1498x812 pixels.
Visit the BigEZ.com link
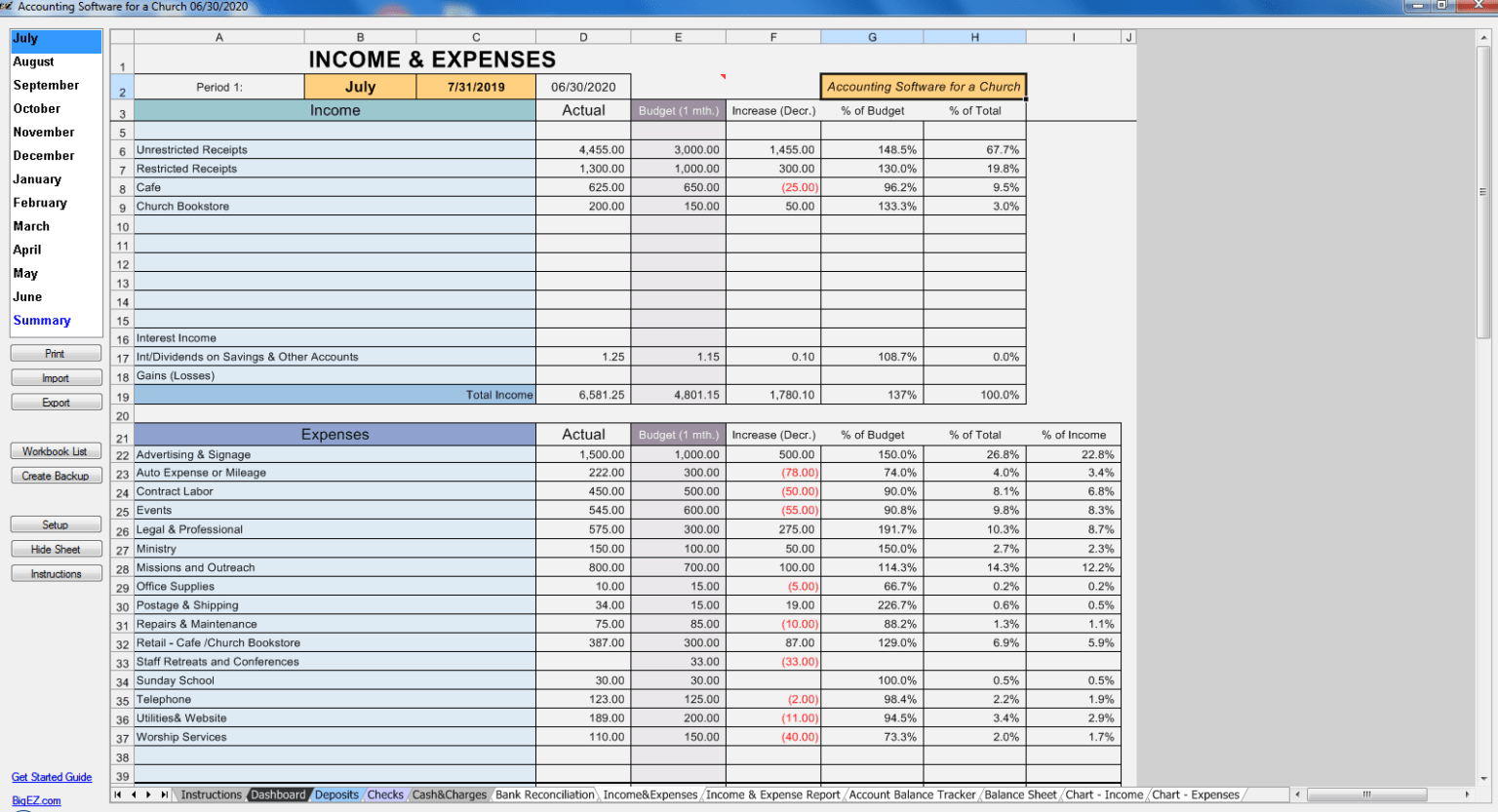(36, 800)
